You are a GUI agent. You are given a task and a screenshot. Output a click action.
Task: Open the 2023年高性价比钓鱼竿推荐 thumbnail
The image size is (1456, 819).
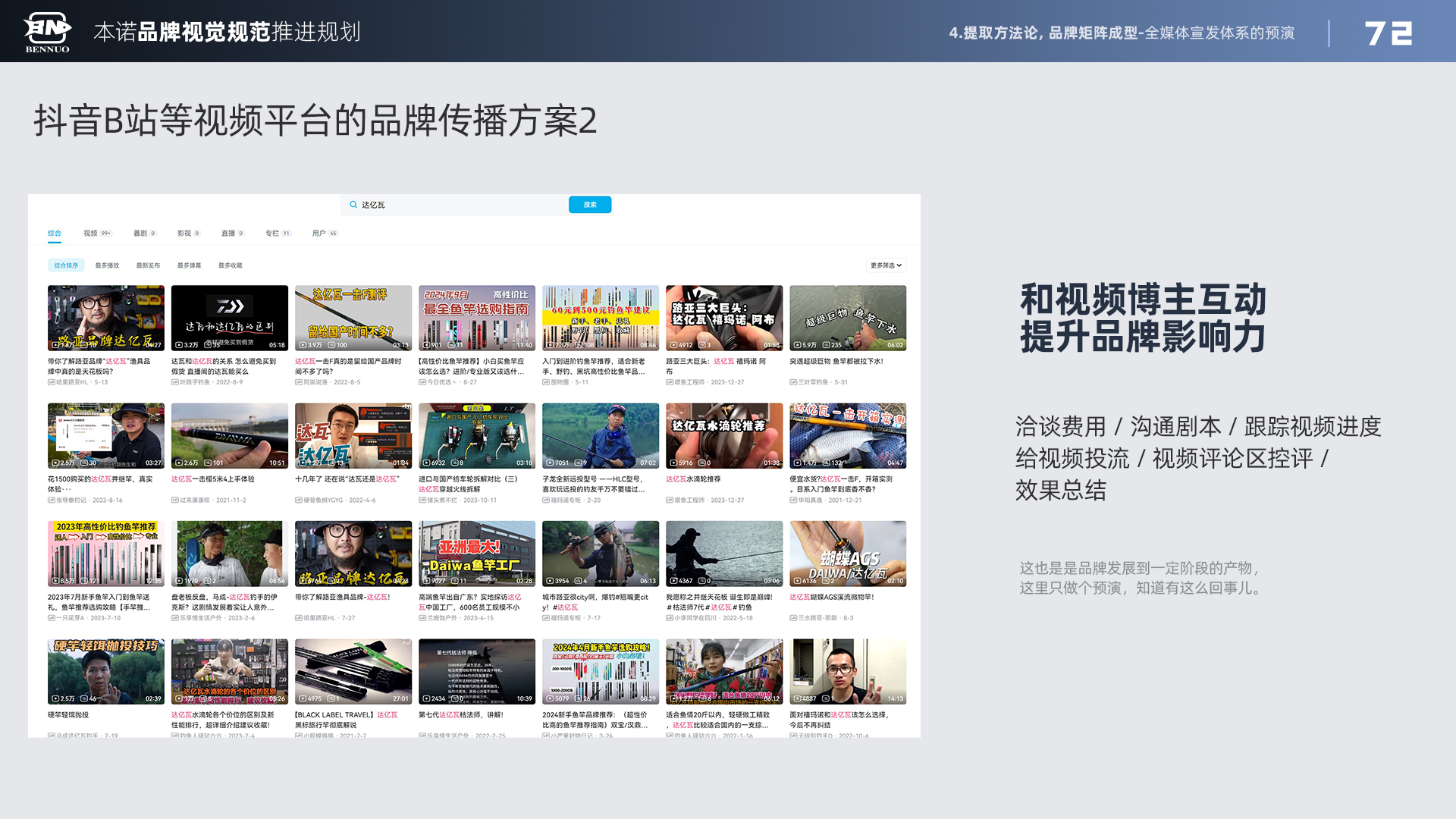tap(106, 554)
